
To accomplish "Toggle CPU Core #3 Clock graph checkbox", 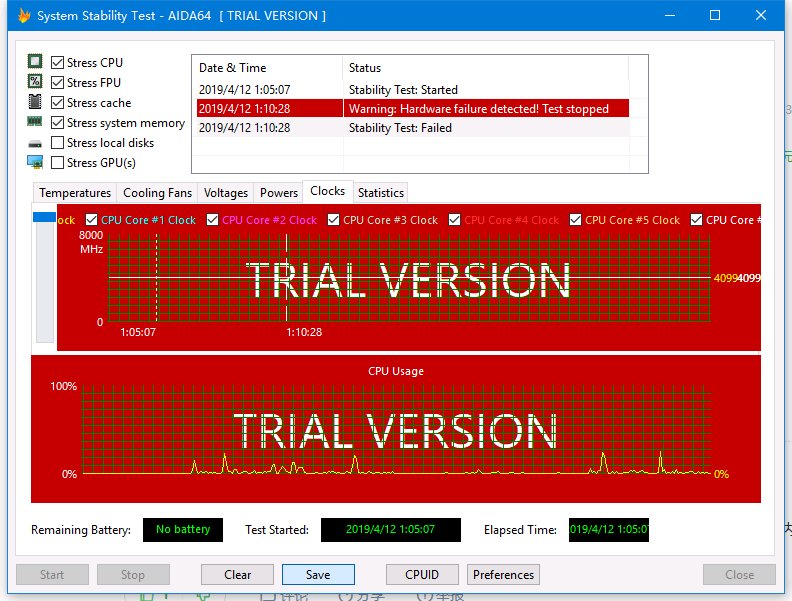I will (x=333, y=220).
